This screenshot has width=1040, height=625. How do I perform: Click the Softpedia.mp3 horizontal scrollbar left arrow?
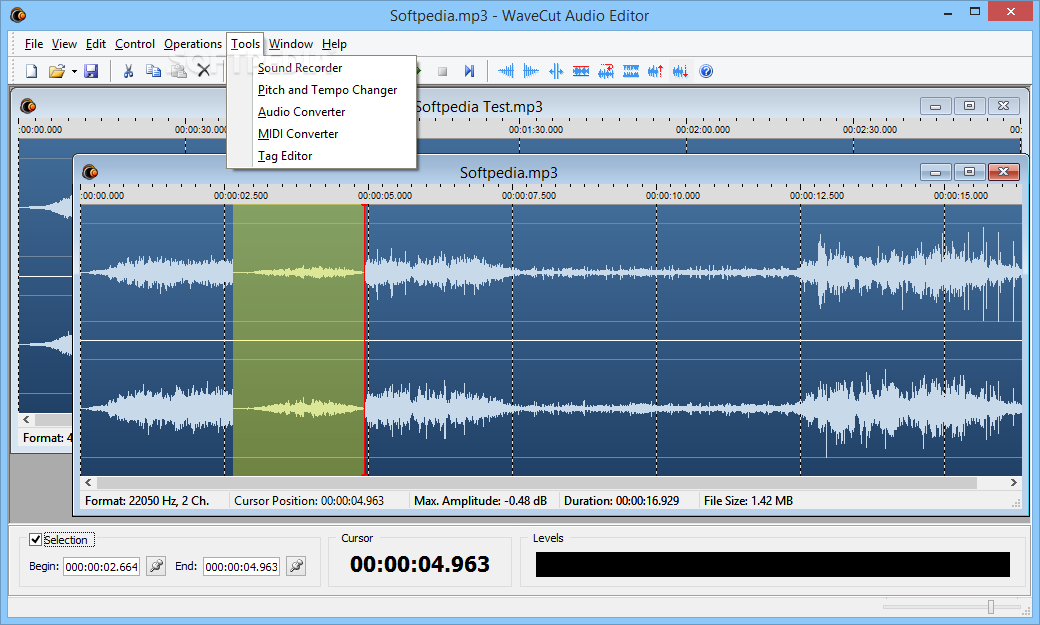point(88,482)
